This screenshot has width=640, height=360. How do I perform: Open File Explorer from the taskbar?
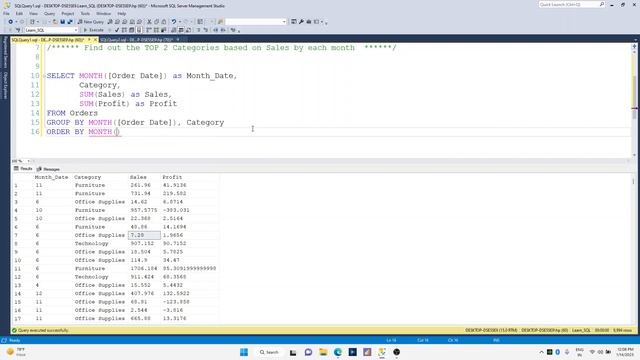click(323, 352)
